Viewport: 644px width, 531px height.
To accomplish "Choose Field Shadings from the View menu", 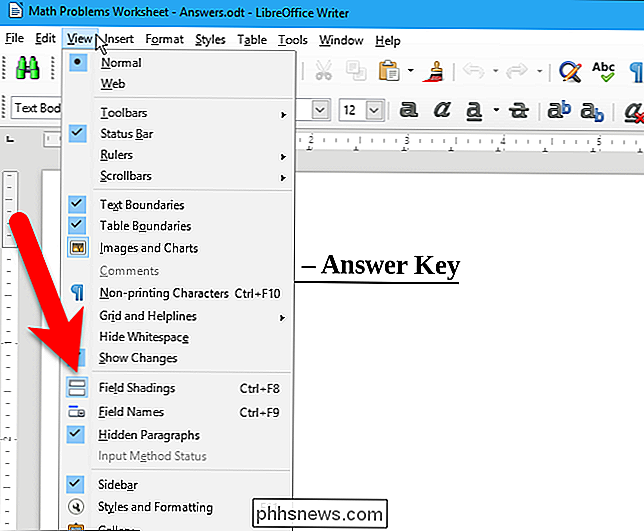I will click(x=137, y=388).
